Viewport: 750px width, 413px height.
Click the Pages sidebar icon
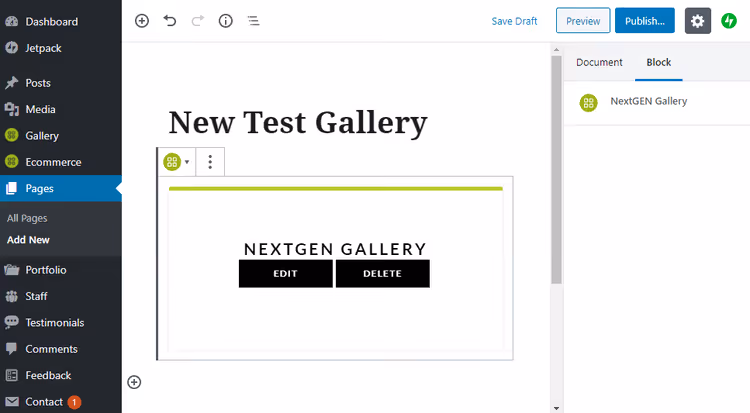click(x=11, y=188)
